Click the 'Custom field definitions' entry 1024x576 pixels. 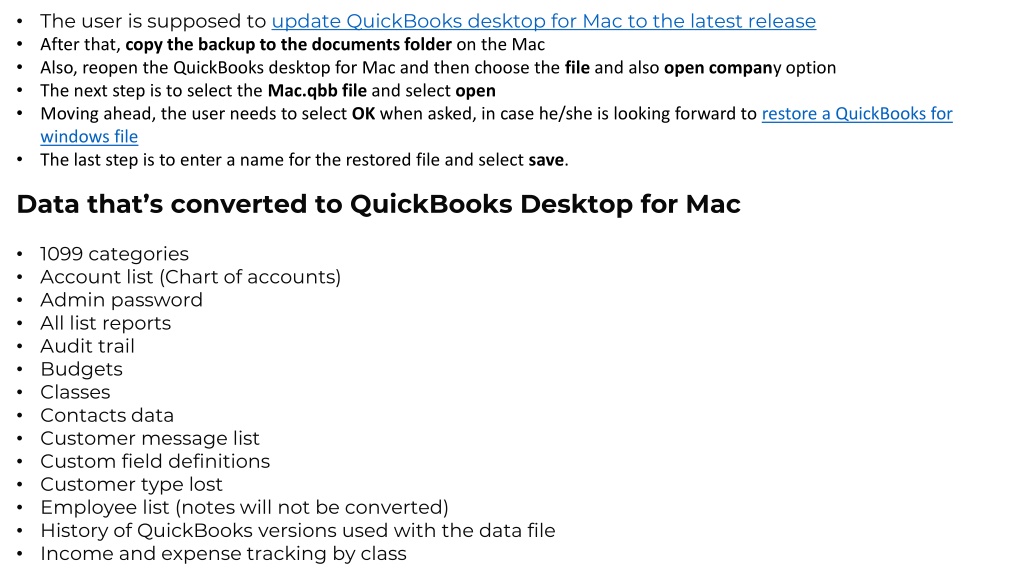click(x=155, y=461)
